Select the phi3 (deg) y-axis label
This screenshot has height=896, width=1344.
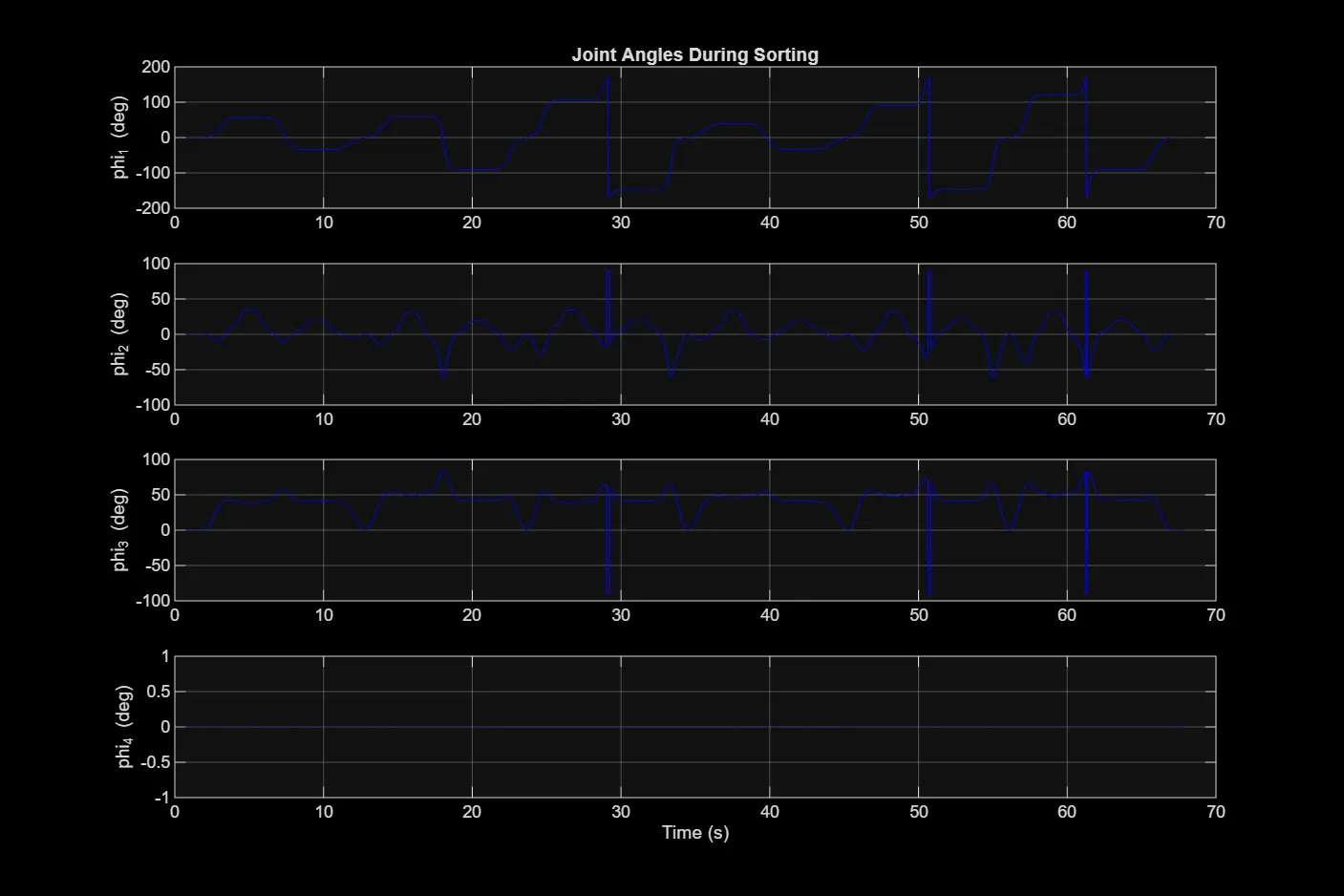[119, 530]
